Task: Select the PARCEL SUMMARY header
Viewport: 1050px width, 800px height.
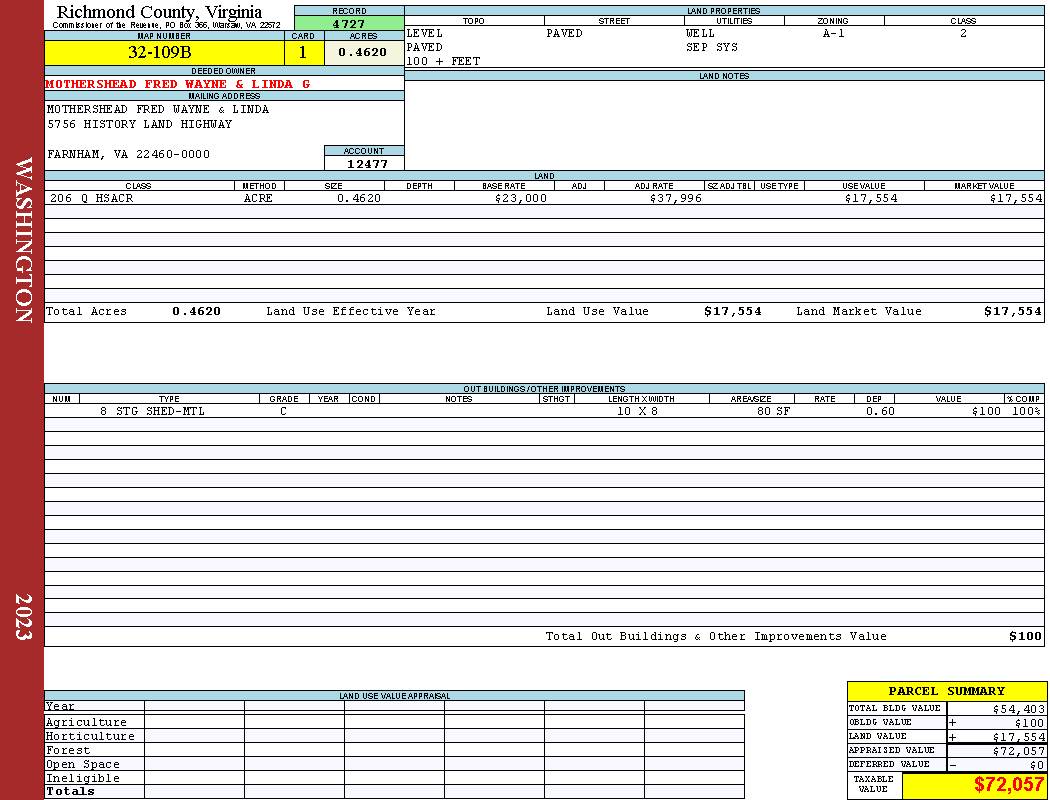Action: (947, 691)
